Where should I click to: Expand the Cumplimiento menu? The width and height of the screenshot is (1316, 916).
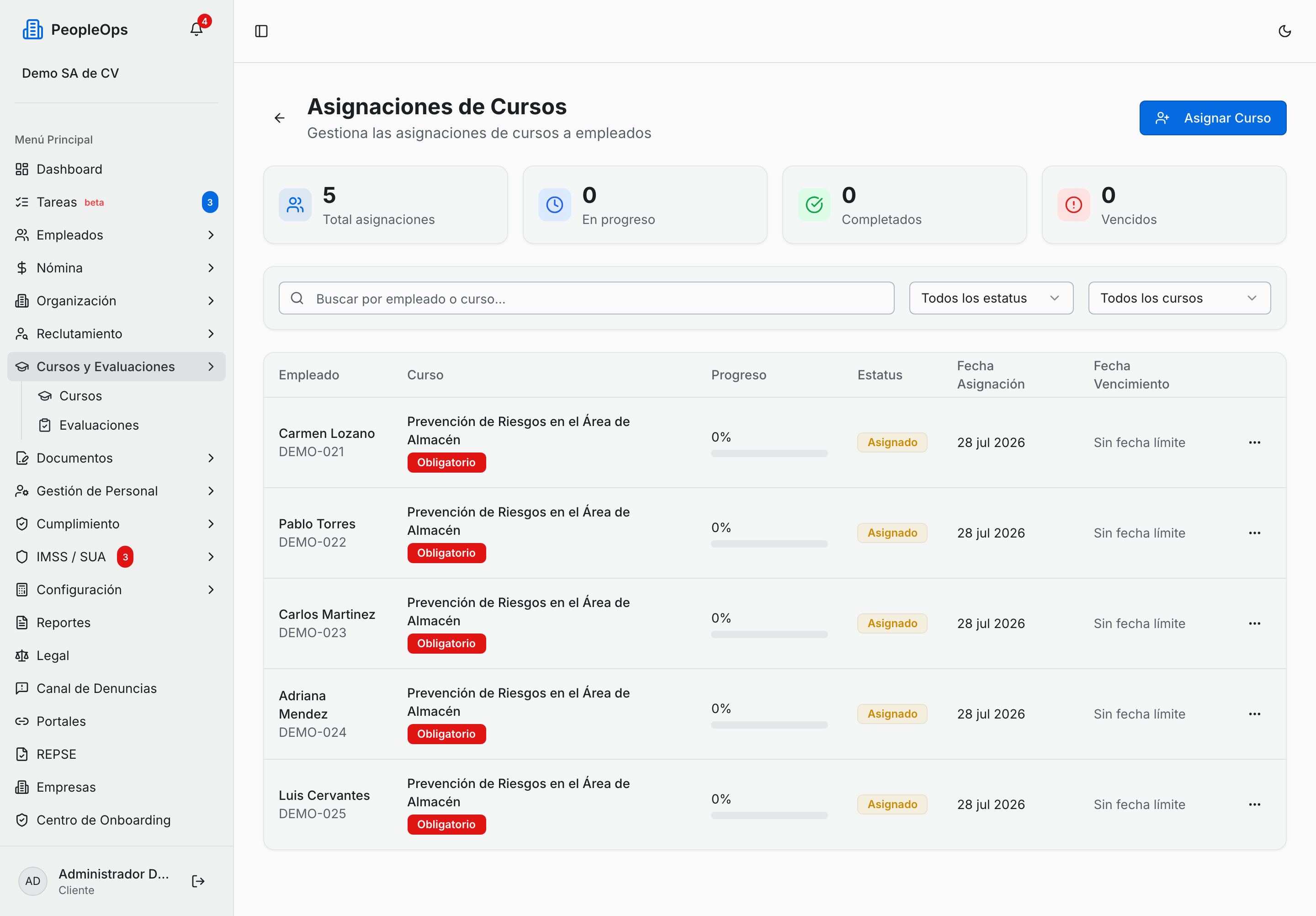pos(117,524)
